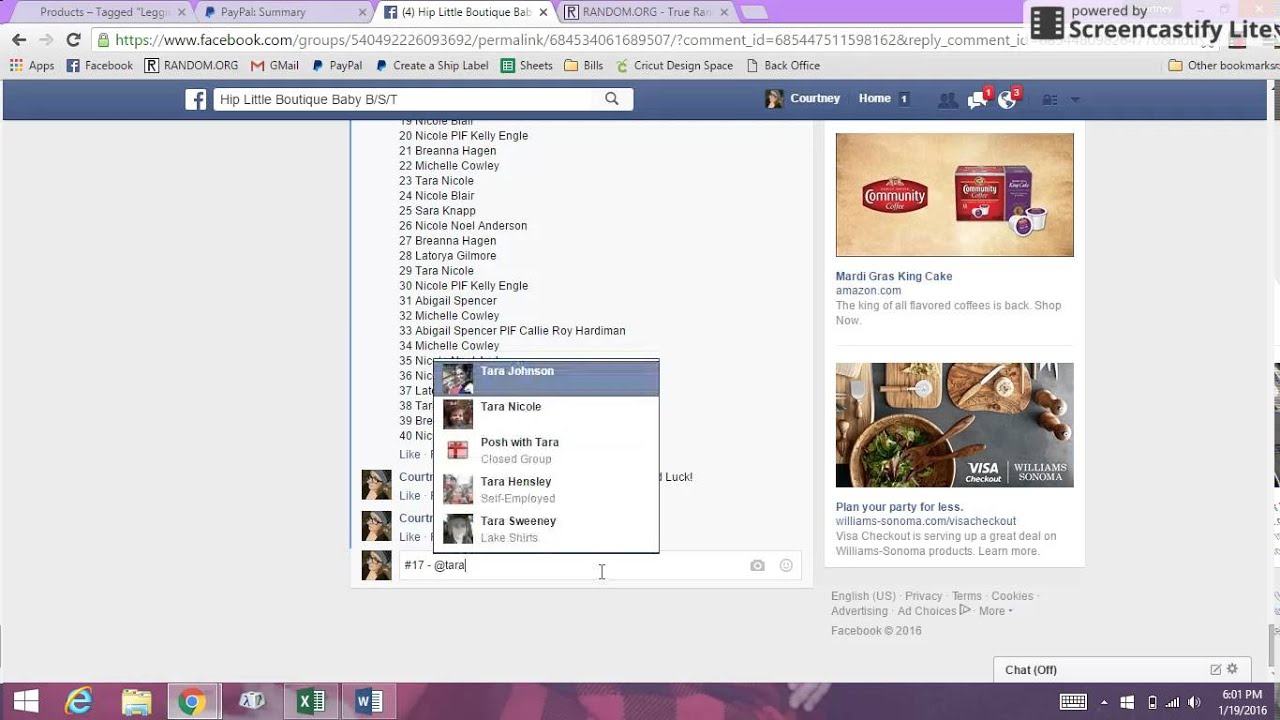Open the RANDOM.ORG bookmark
The width and height of the screenshot is (1280, 720).
pos(191,65)
